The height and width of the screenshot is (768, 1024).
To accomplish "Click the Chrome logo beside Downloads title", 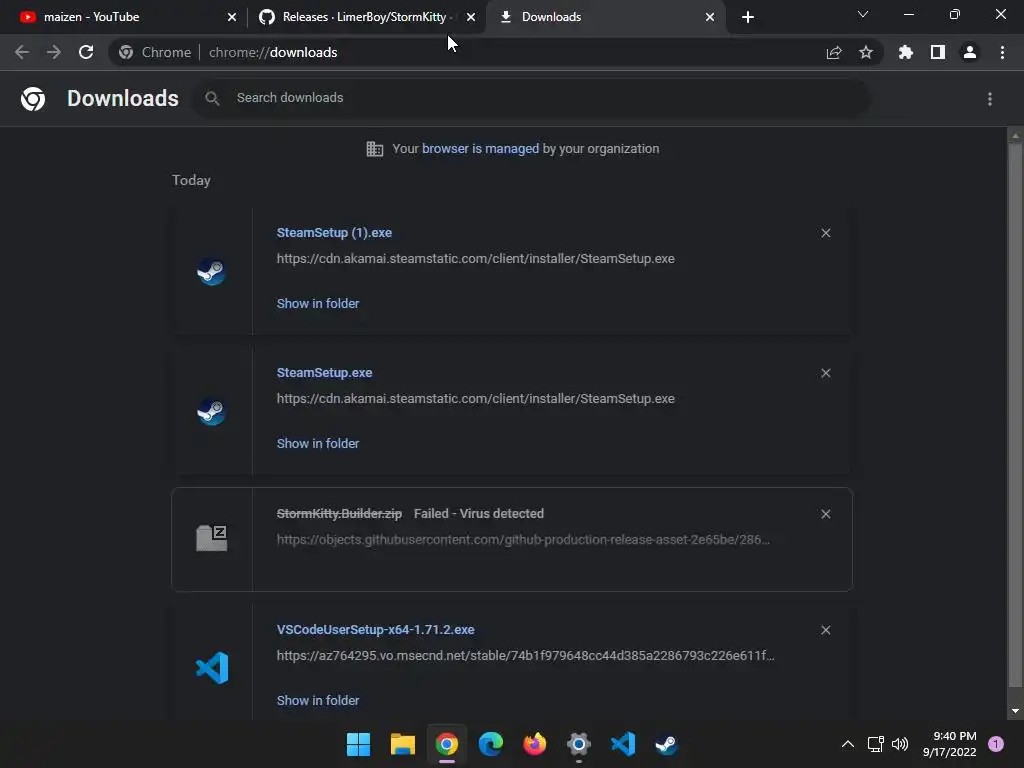I will (x=33, y=99).
